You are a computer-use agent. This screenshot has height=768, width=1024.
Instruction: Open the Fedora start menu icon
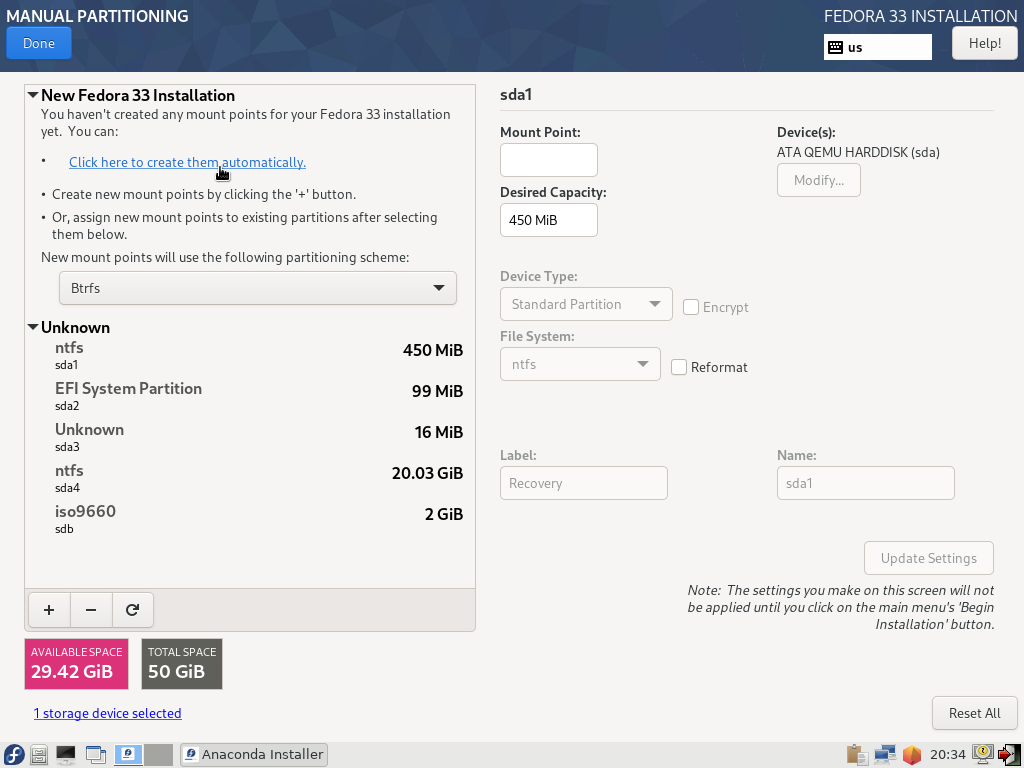click(x=14, y=755)
